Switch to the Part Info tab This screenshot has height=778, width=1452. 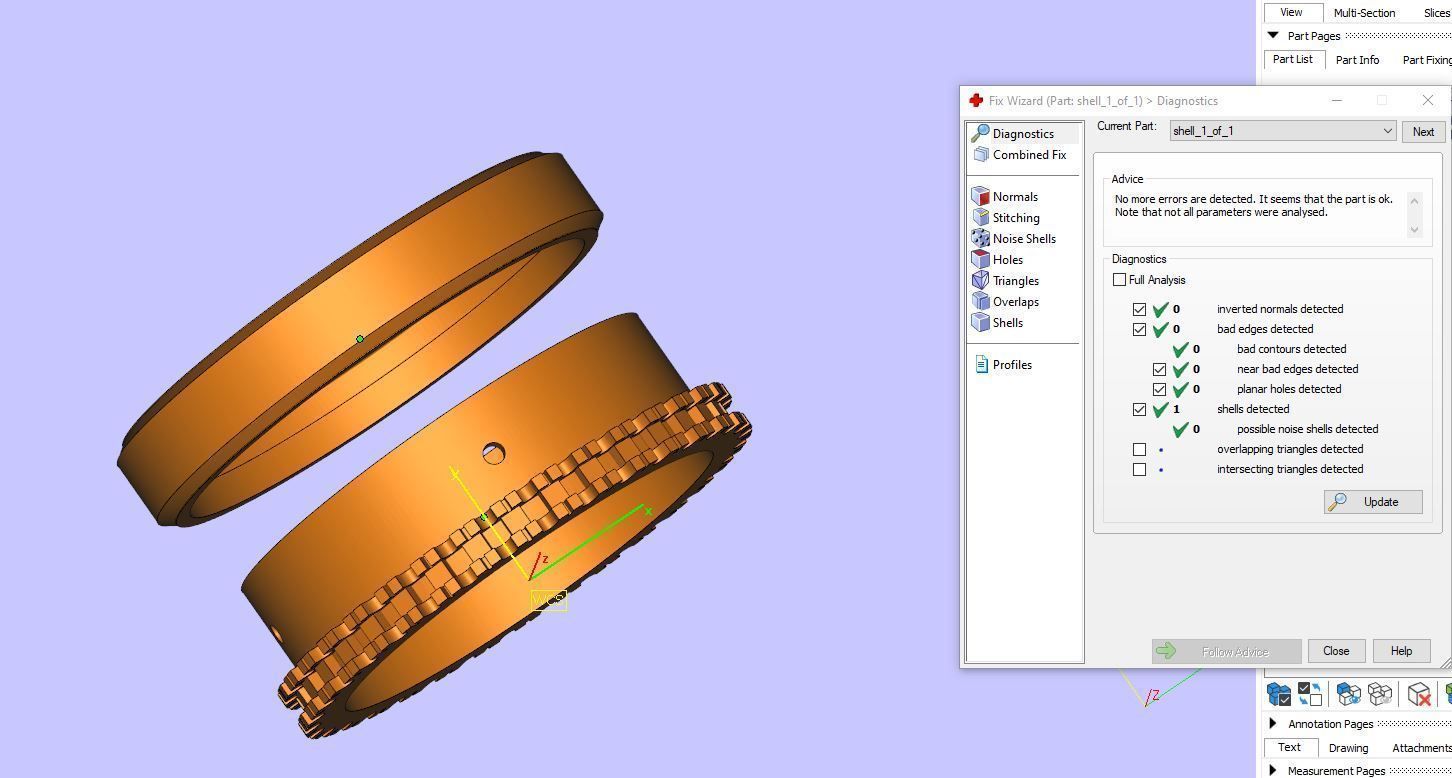coord(1357,60)
